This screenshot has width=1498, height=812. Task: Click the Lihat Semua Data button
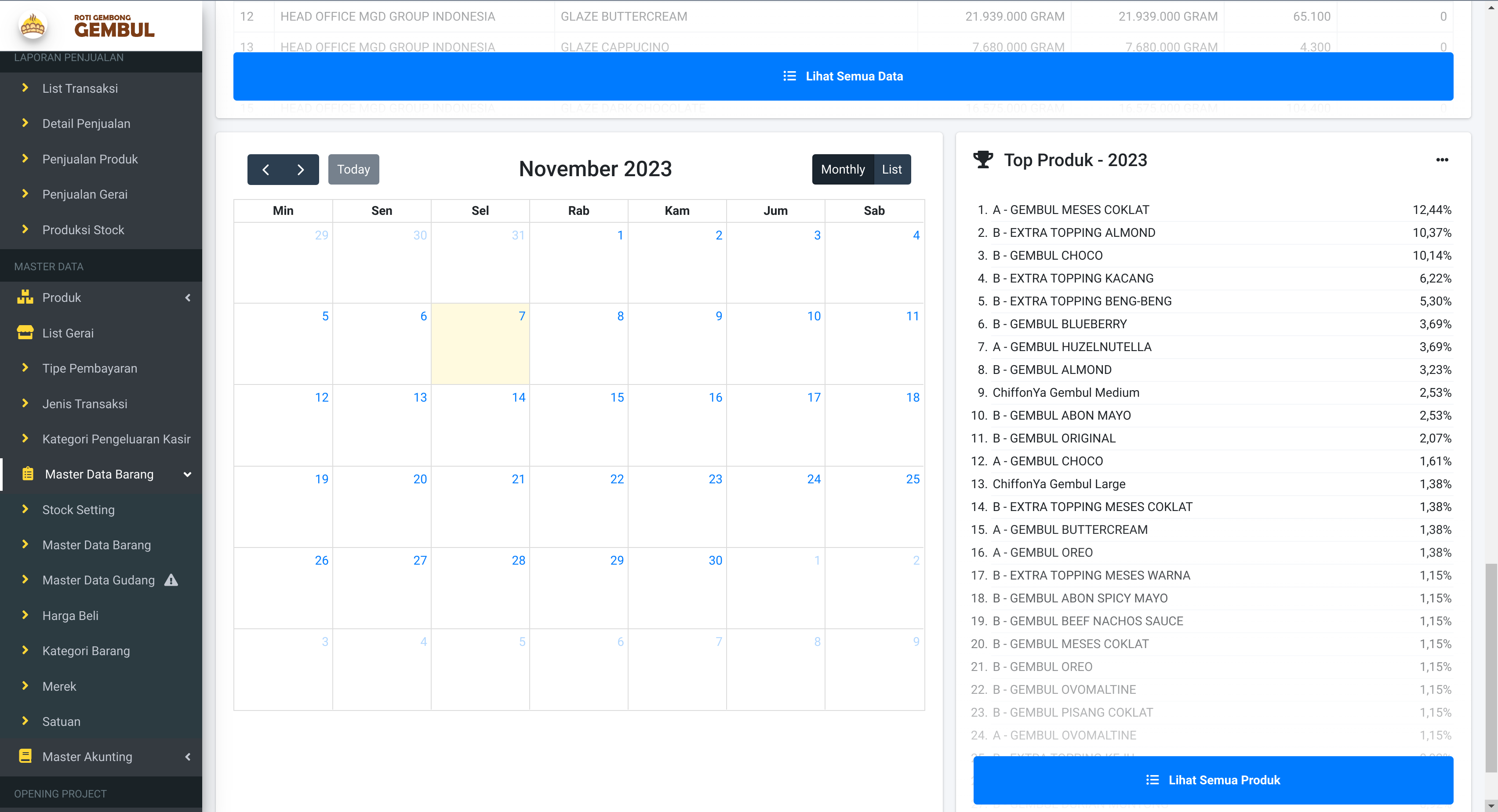[843, 76]
